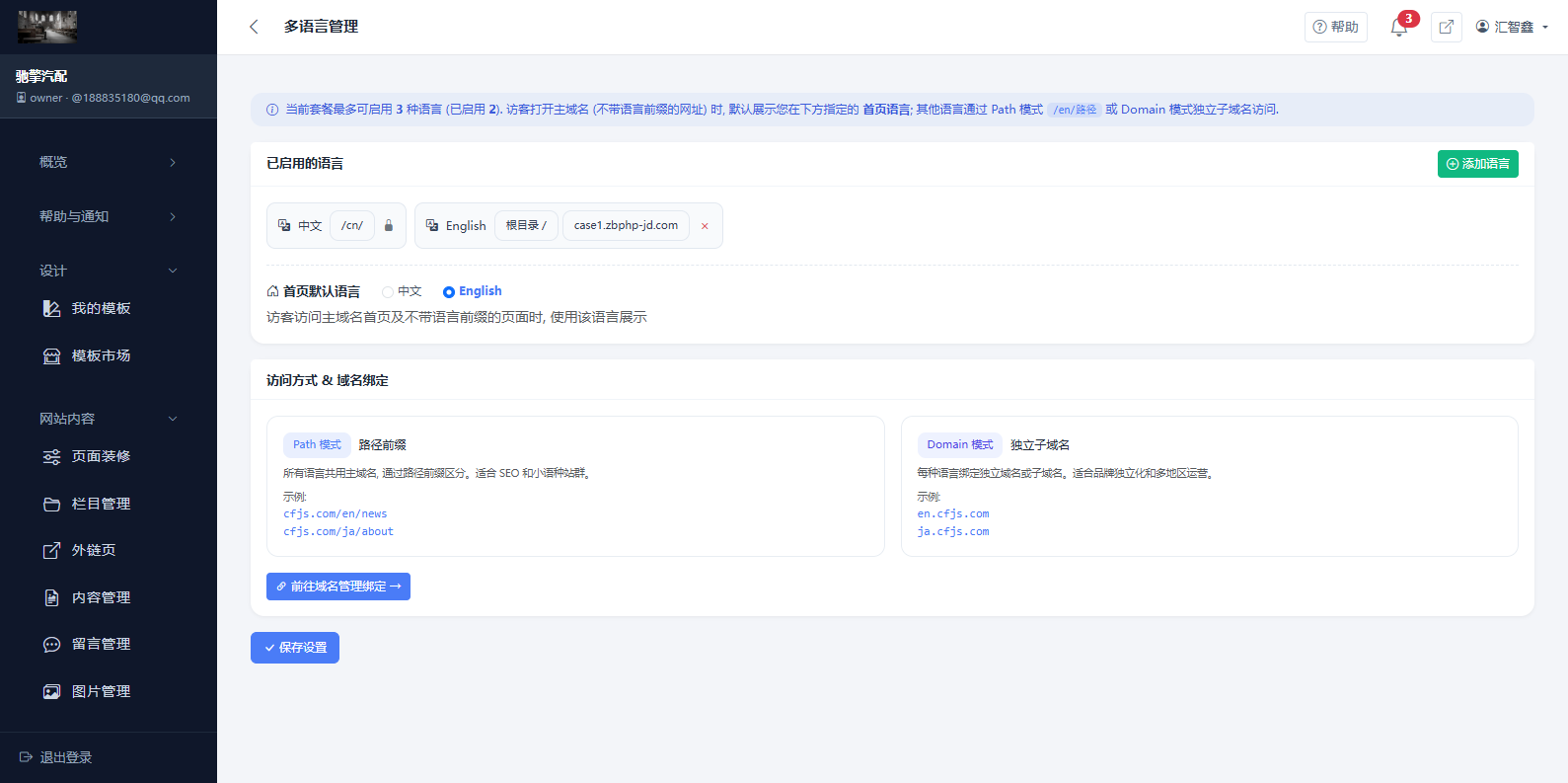This screenshot has height=783, width=1568.
Task: Click the 添加语言 button
Action: point(1477,164)
